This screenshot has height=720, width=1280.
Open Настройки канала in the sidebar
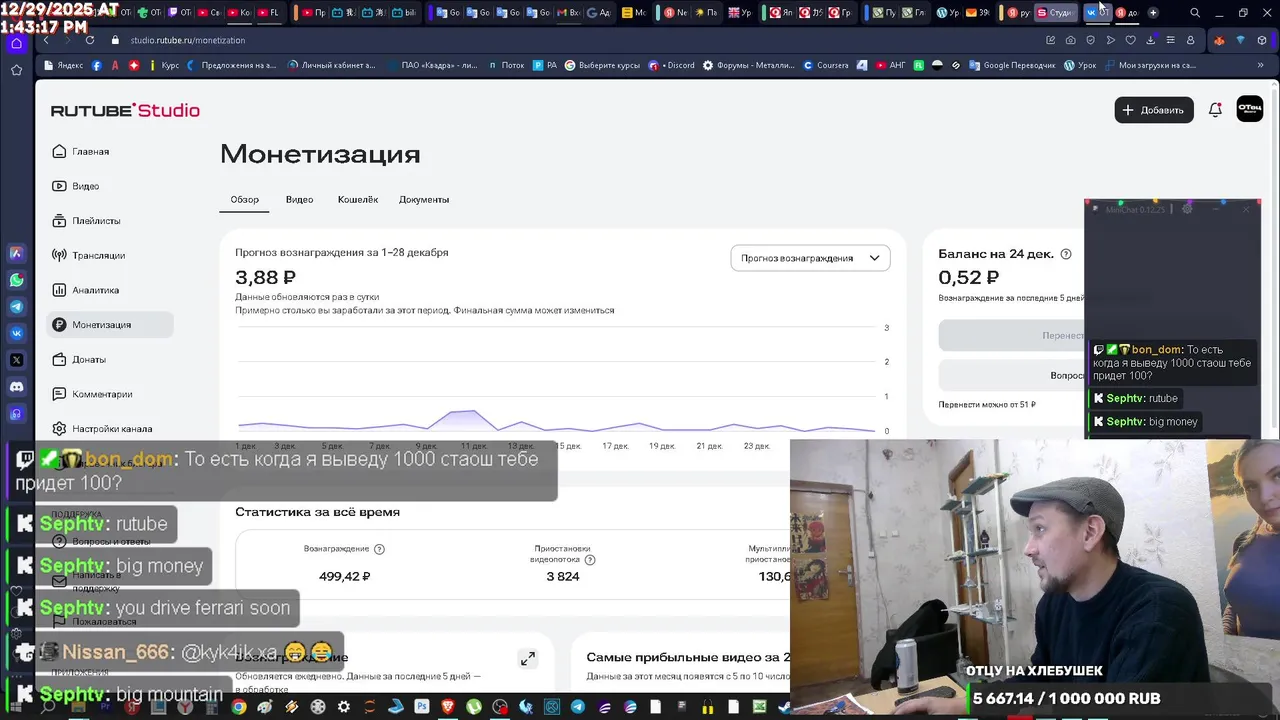click(112, 429)
